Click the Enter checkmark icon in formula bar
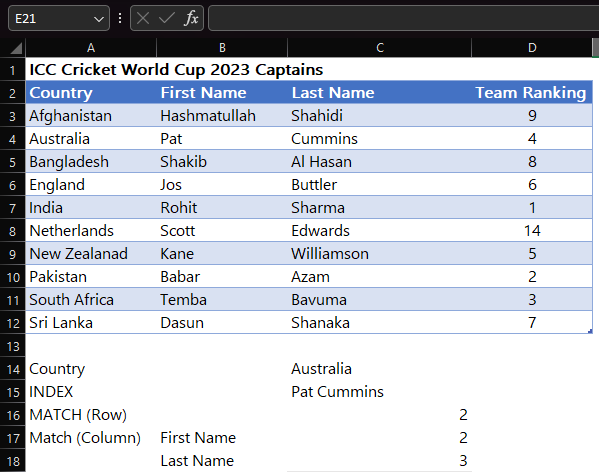Screen dimensions: 599x472 click(167, 18)
